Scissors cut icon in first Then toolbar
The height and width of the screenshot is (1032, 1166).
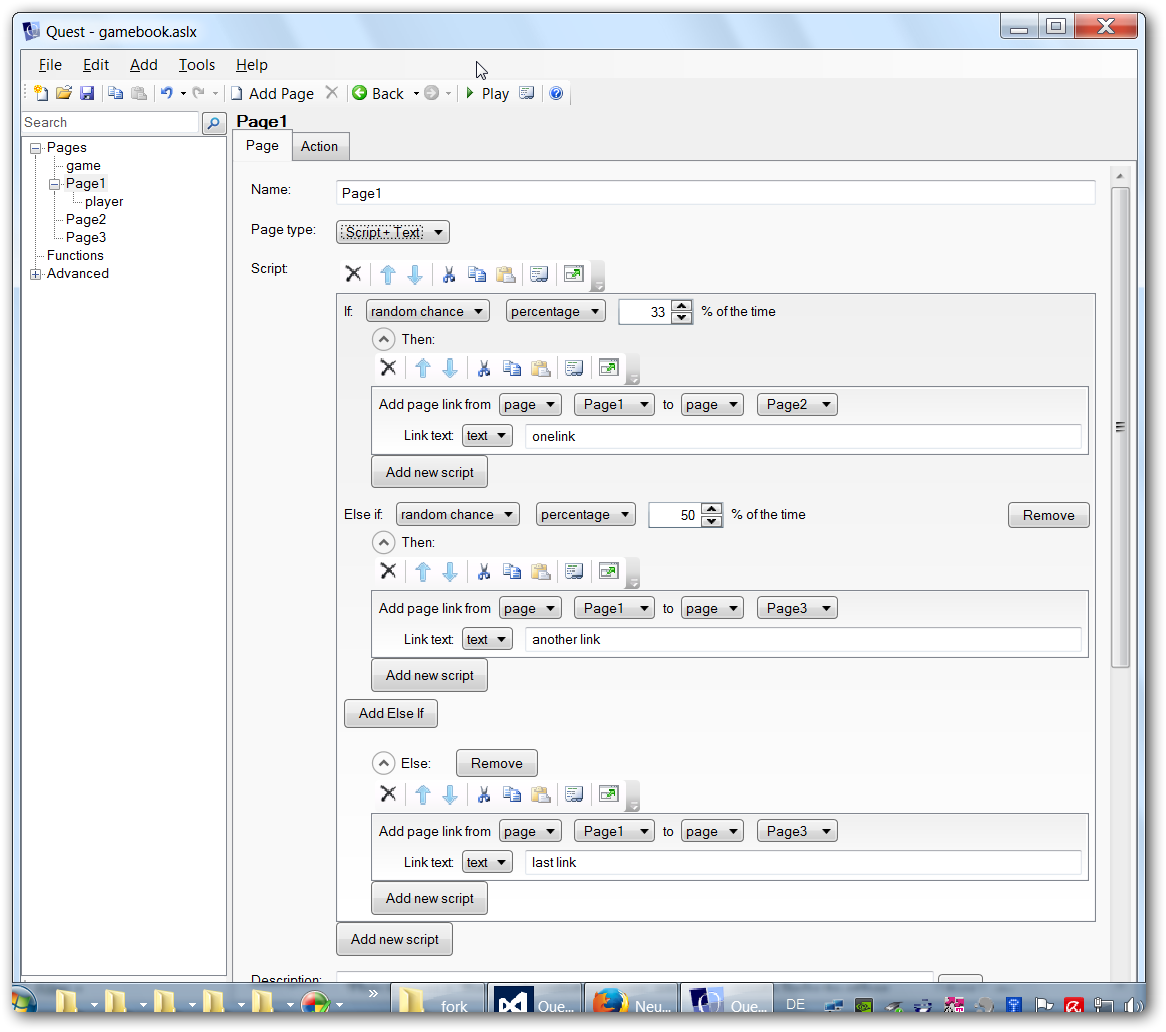(x=483, y=368)
